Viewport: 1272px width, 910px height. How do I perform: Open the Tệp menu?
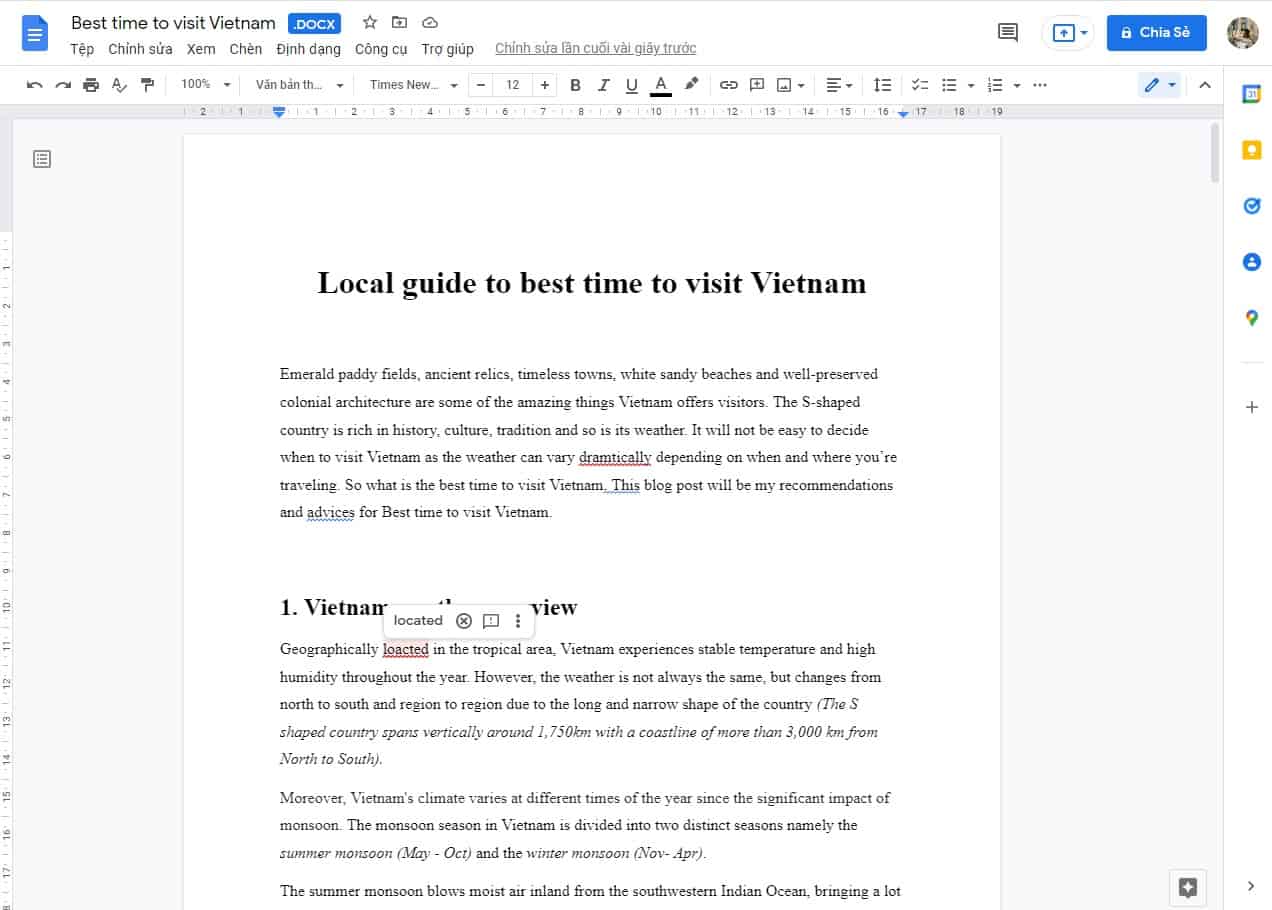[82, 48]
